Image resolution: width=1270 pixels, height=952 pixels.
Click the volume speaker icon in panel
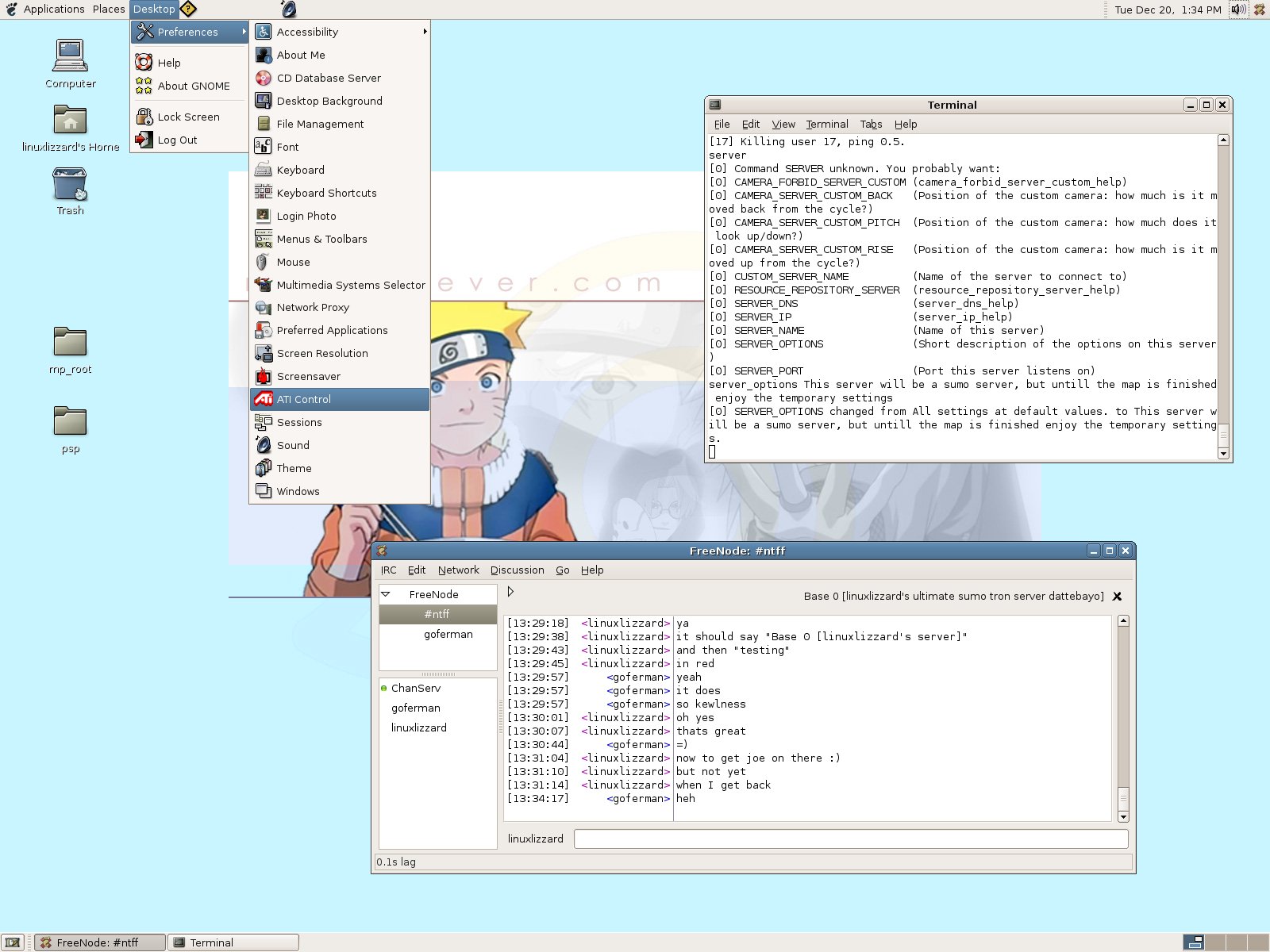click(x=1237, y=10)
